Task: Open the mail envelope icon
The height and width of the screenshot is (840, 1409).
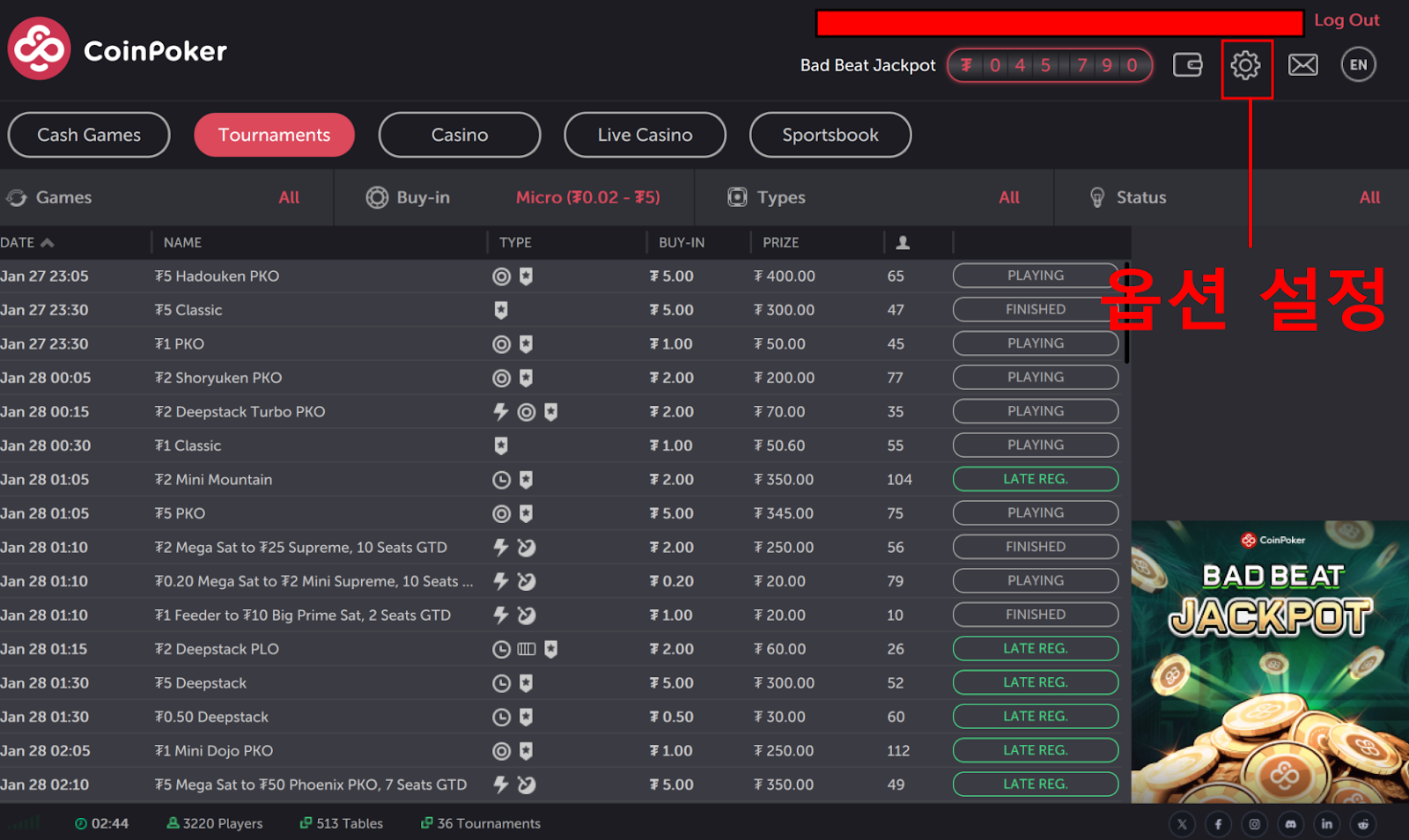Action: [x=1303, y=65]
